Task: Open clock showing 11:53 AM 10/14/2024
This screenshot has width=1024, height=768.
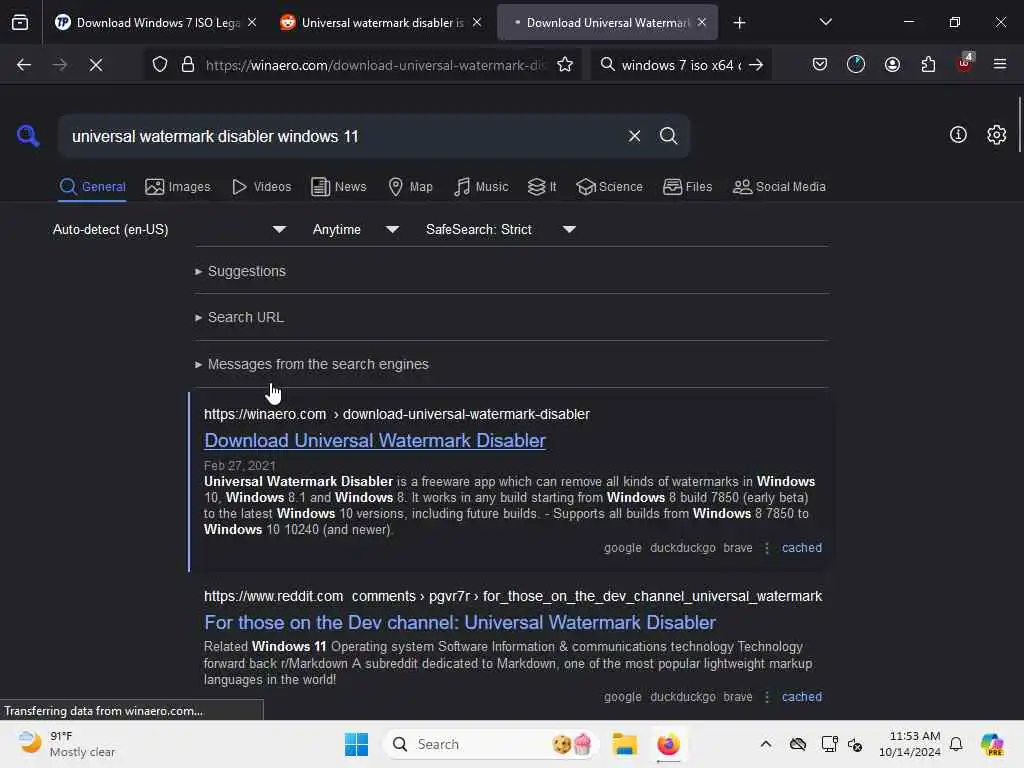Action: pos(910,744)
